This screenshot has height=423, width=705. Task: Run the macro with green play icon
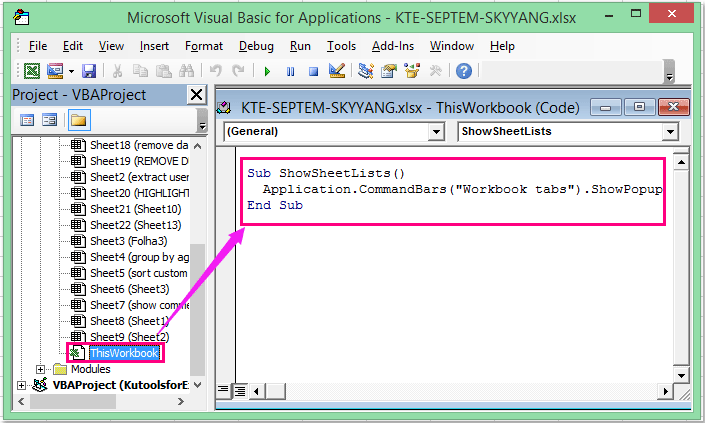[267, 71]
